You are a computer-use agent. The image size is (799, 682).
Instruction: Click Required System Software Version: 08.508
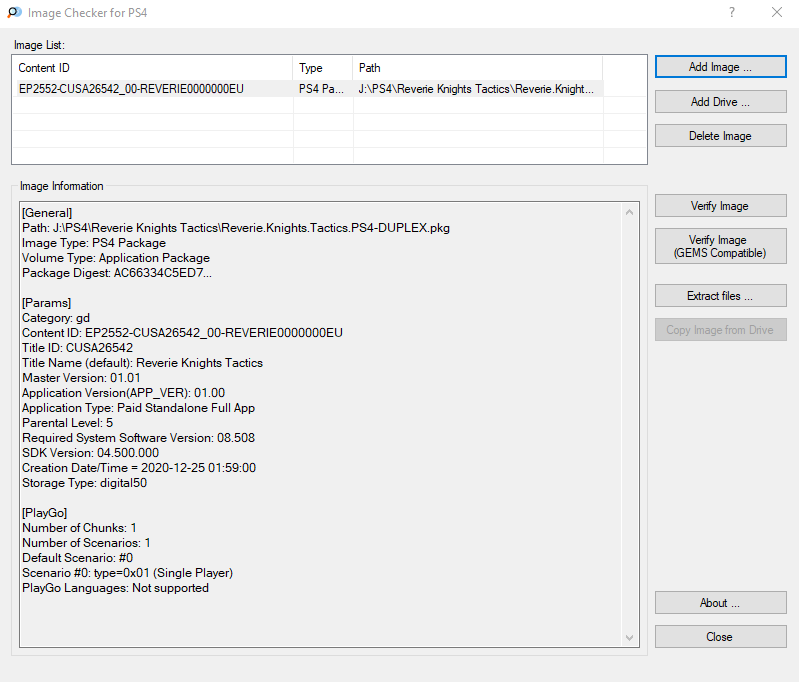[x=139, y=438]
